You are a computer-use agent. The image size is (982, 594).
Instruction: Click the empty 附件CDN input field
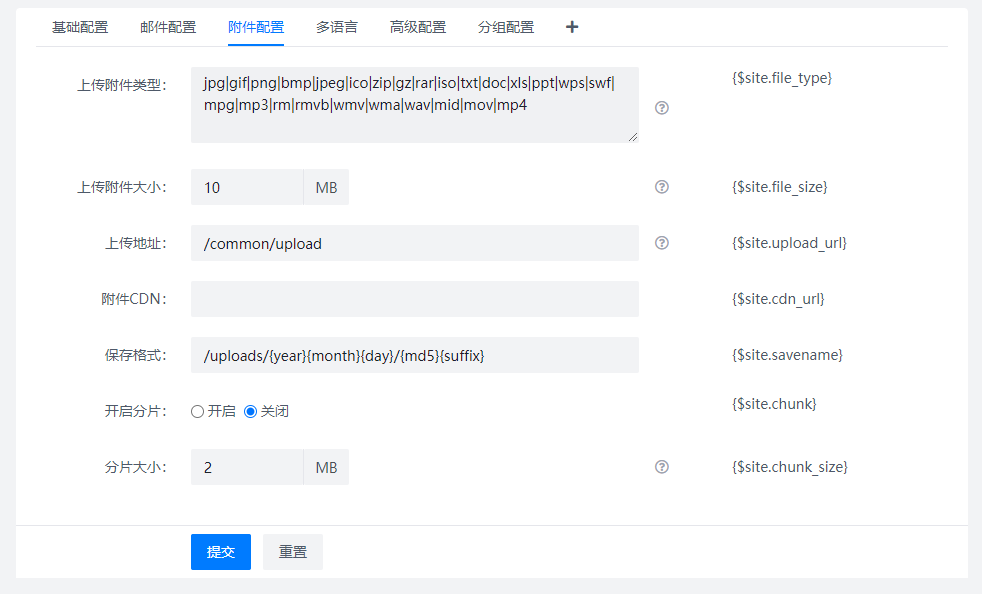point(415,299)
